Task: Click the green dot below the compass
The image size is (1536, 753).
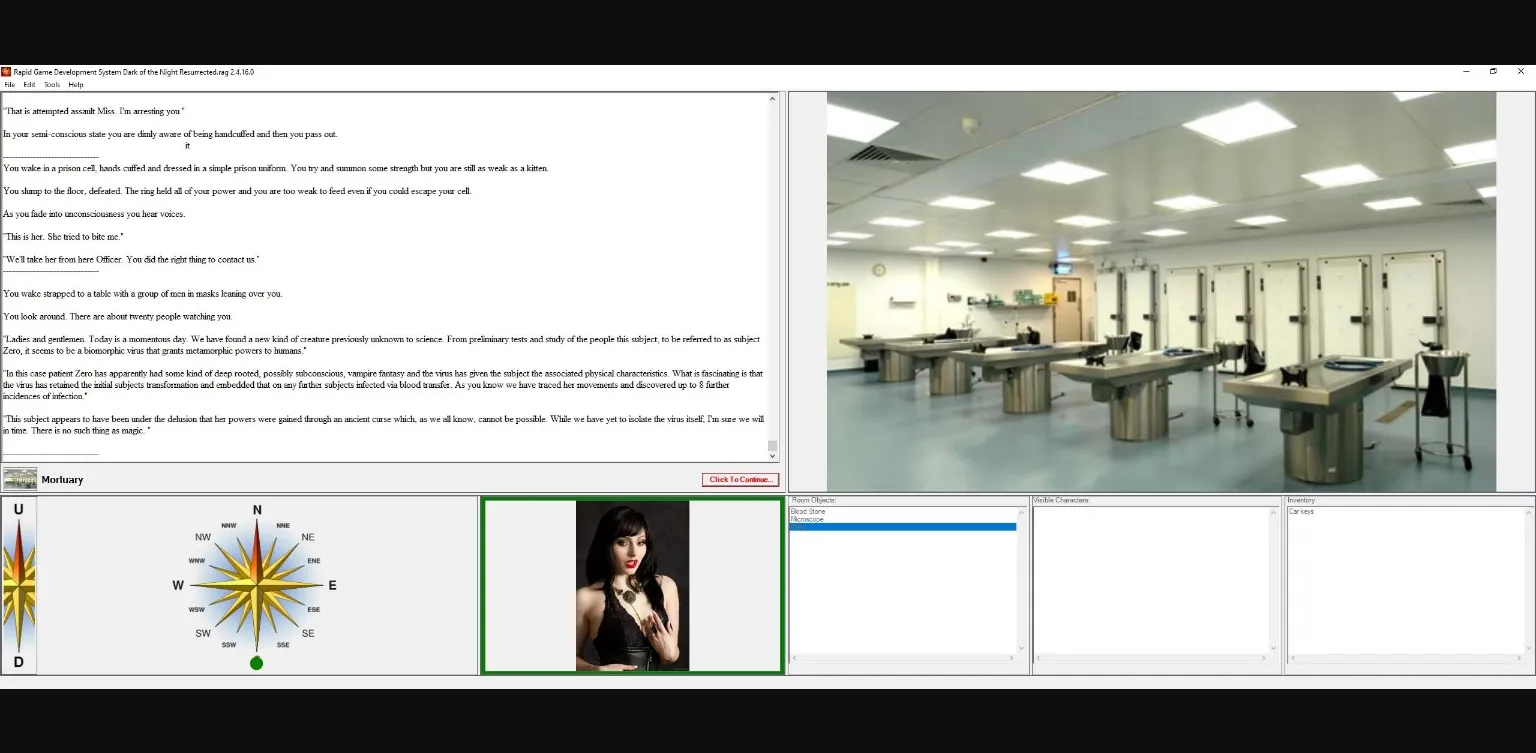Action: [x=256, y=663]
